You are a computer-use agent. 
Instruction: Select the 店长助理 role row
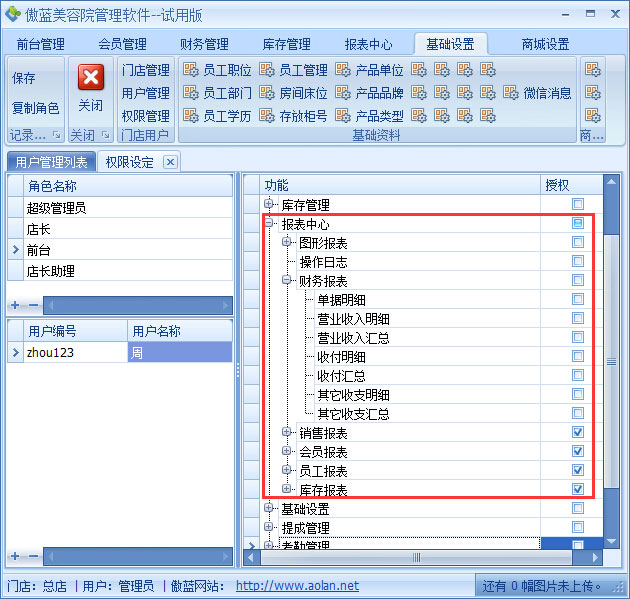[x=50, y=271]
